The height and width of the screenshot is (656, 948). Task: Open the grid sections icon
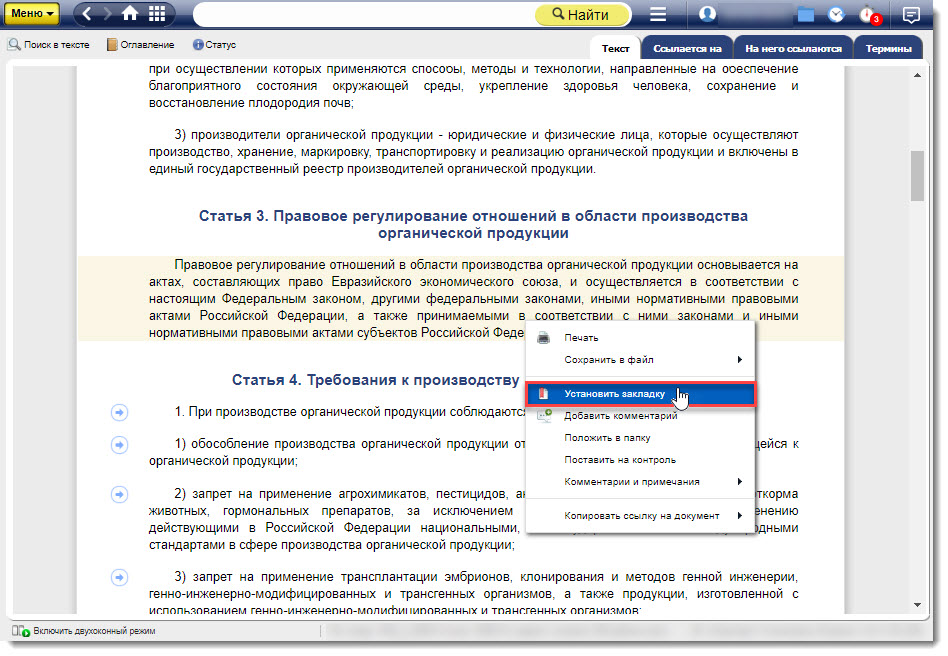tap(157, 14)
